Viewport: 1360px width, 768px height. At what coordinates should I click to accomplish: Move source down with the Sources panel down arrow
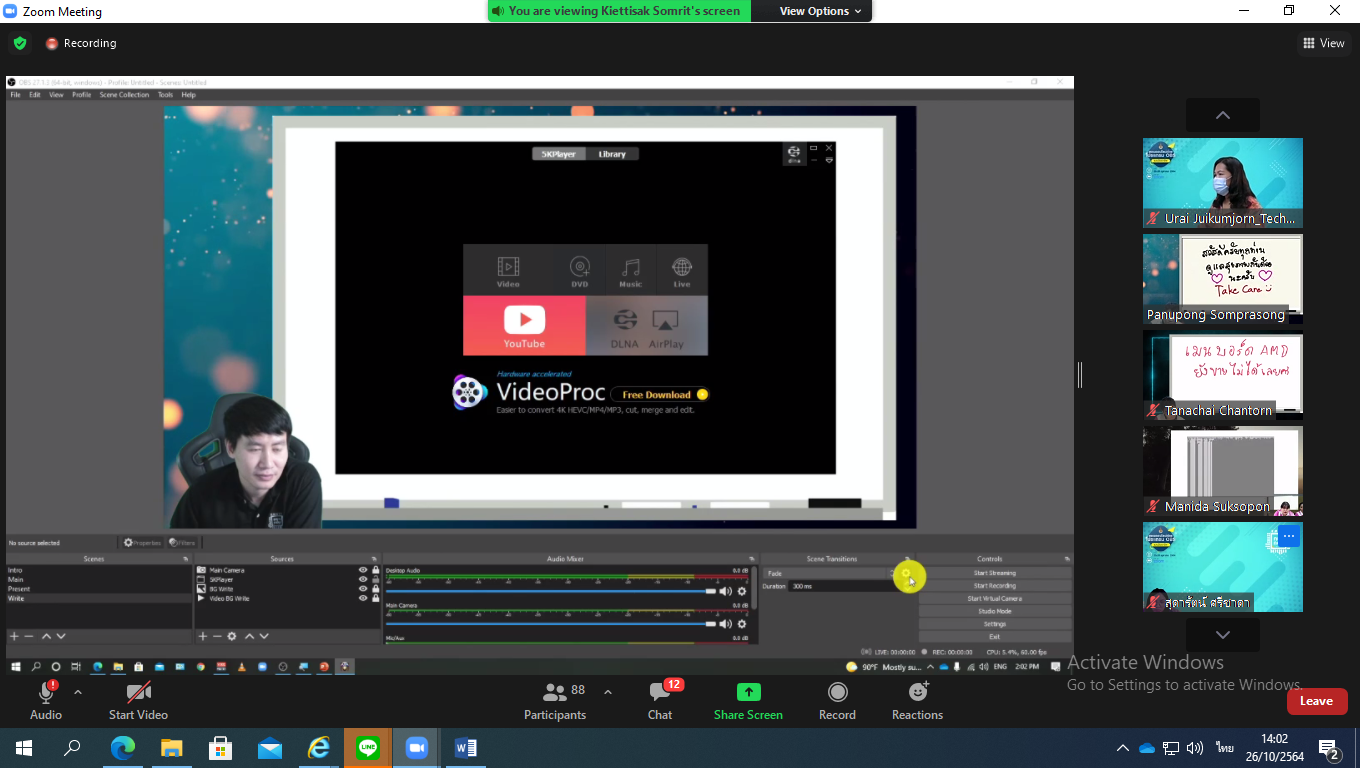coord(265,636)
